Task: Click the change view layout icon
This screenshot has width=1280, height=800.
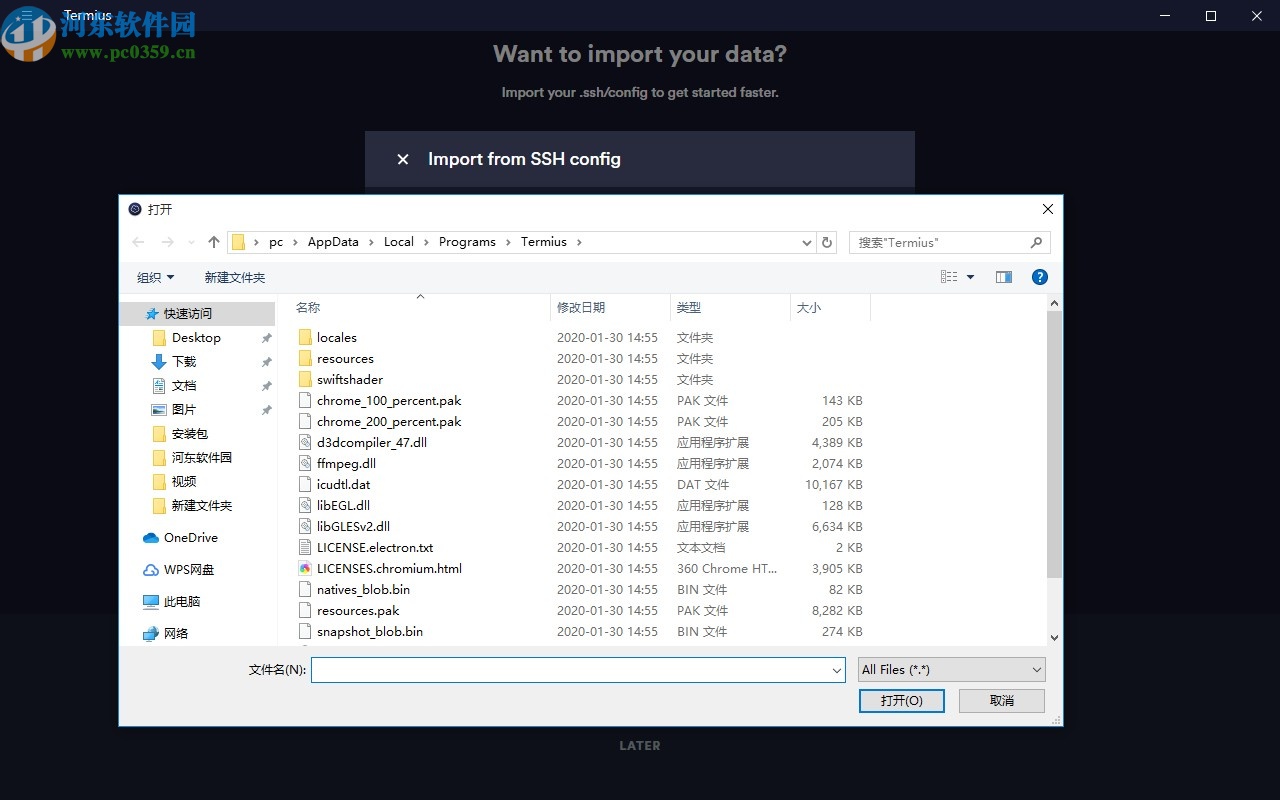Action: click(949, 277)
